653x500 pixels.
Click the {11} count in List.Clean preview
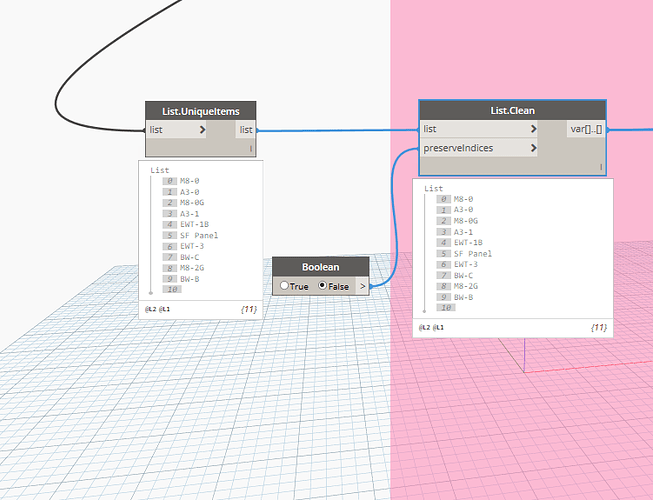click(x=599, y=328)
